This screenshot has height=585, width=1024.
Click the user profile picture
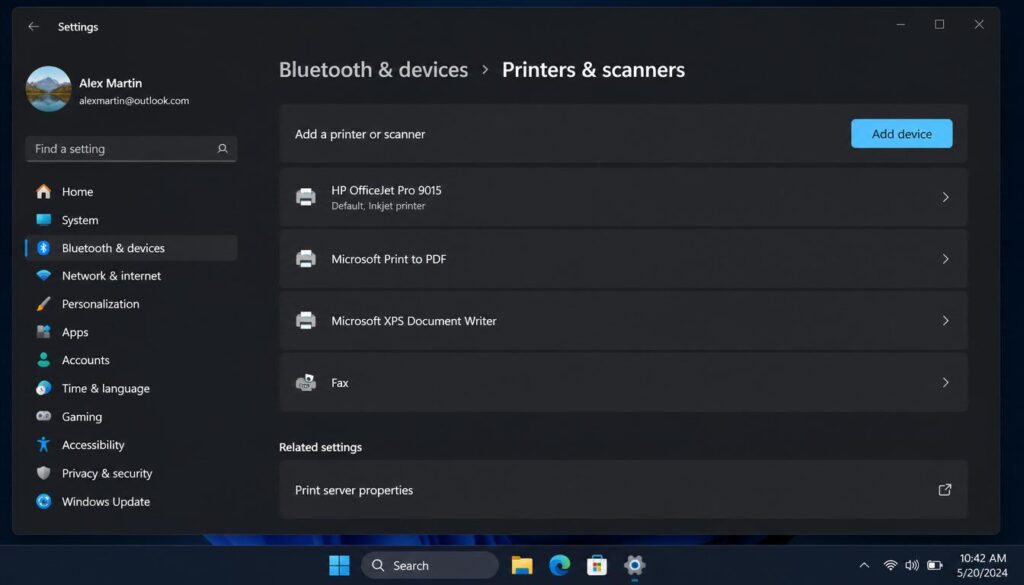pyautogui.click(x=48, y=89)
